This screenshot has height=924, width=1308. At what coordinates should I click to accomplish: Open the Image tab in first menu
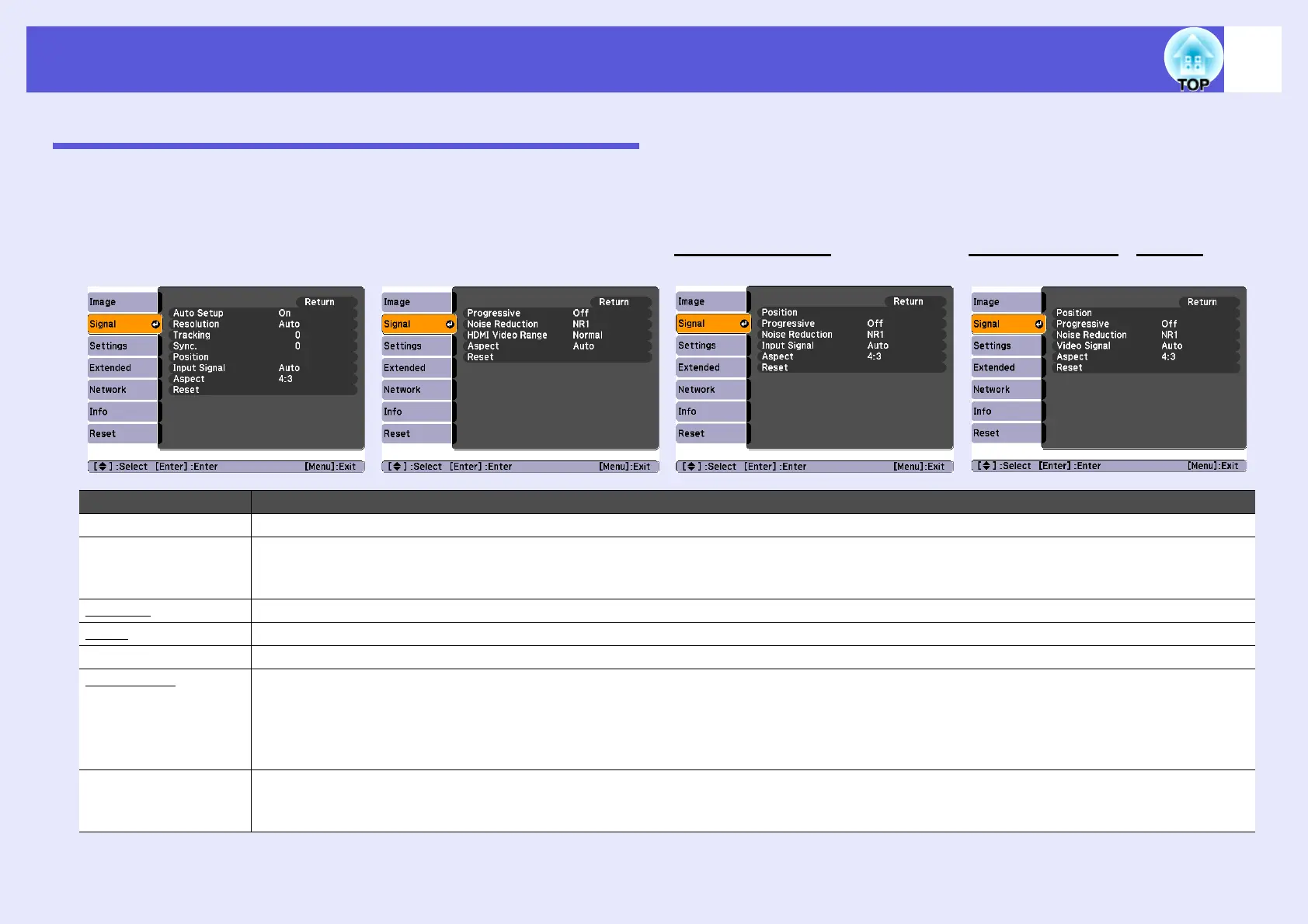(x=123, y=302)
